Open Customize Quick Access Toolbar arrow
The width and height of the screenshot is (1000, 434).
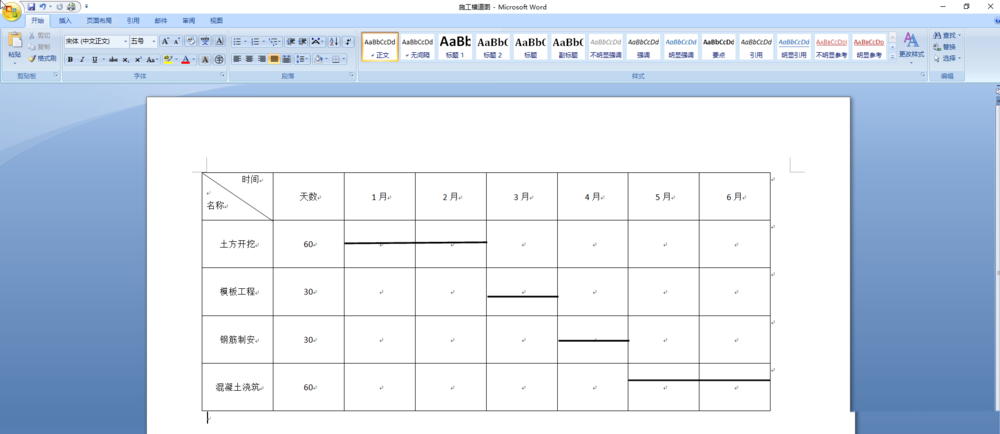(86, 6)
